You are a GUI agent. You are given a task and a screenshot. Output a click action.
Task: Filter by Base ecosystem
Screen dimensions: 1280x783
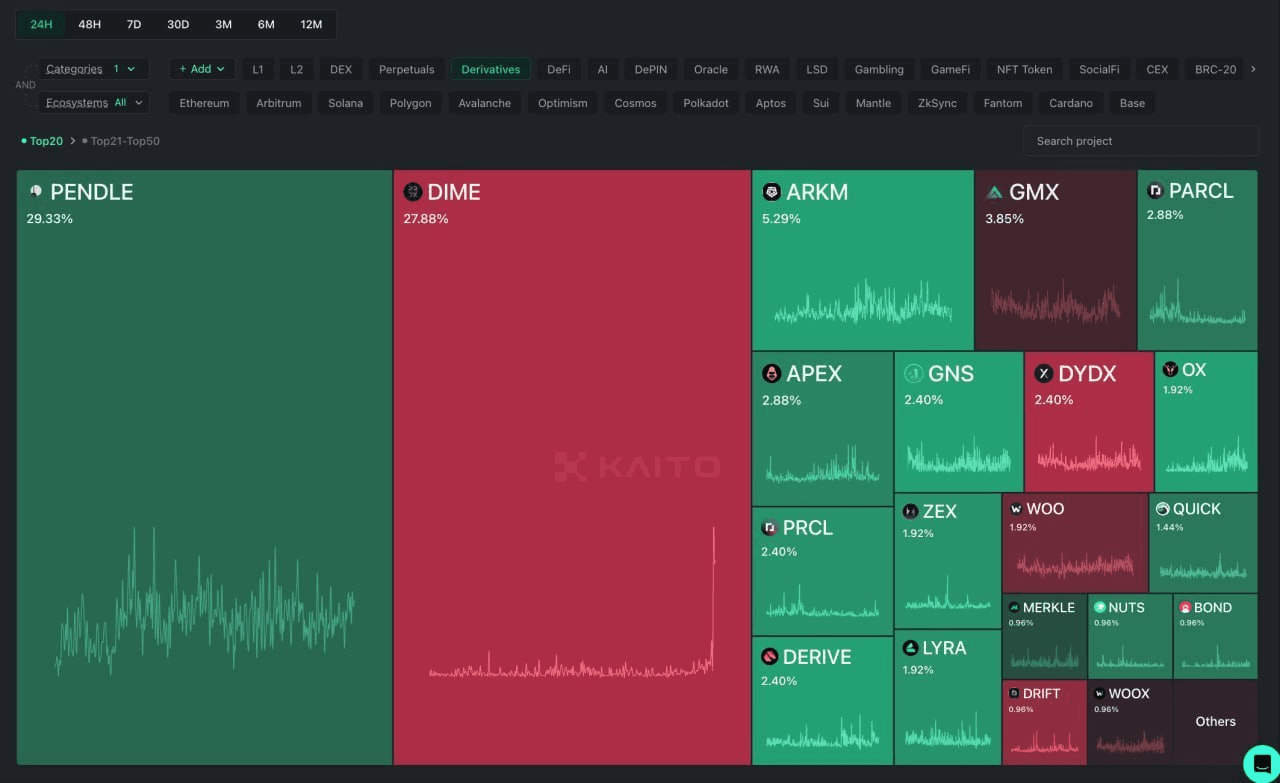pos(1132,103)
